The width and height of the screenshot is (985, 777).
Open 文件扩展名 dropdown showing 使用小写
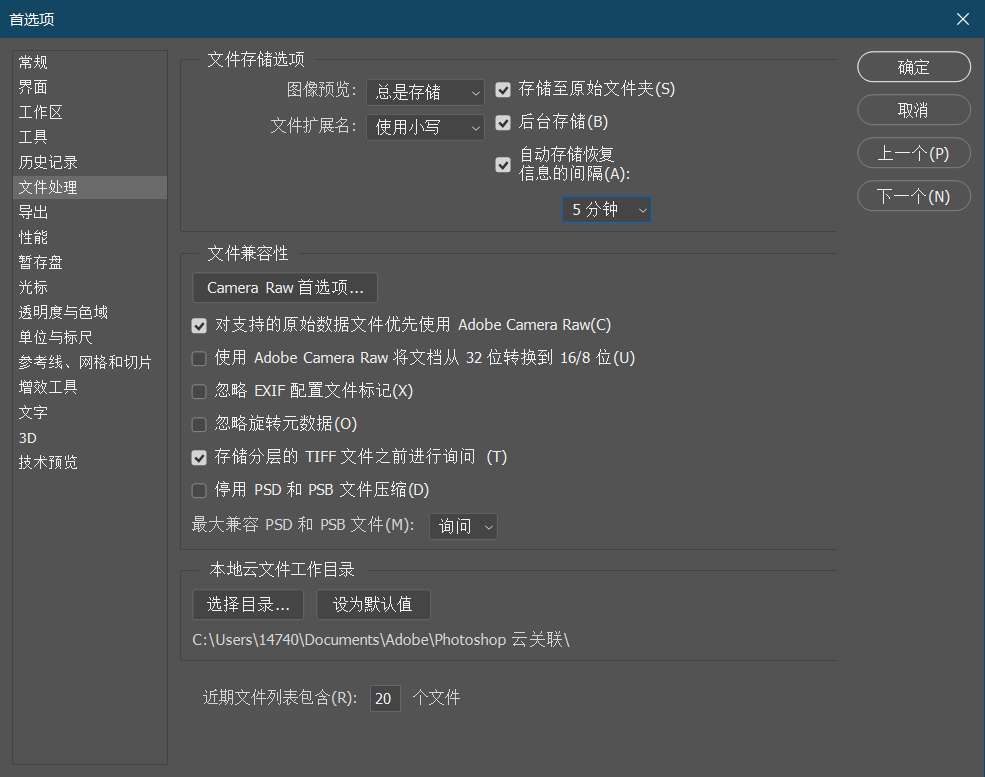[x=425, y=128]
